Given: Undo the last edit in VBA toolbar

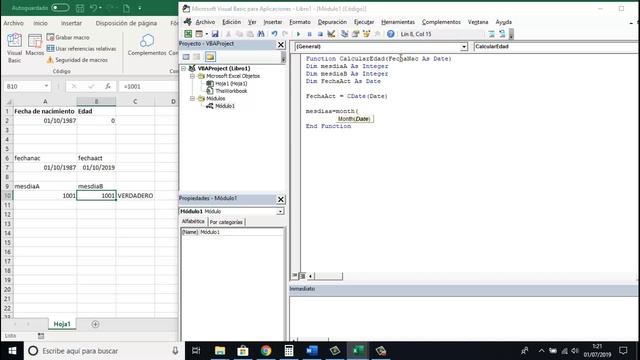Looking at the screenshot, I should coord(274,34).
